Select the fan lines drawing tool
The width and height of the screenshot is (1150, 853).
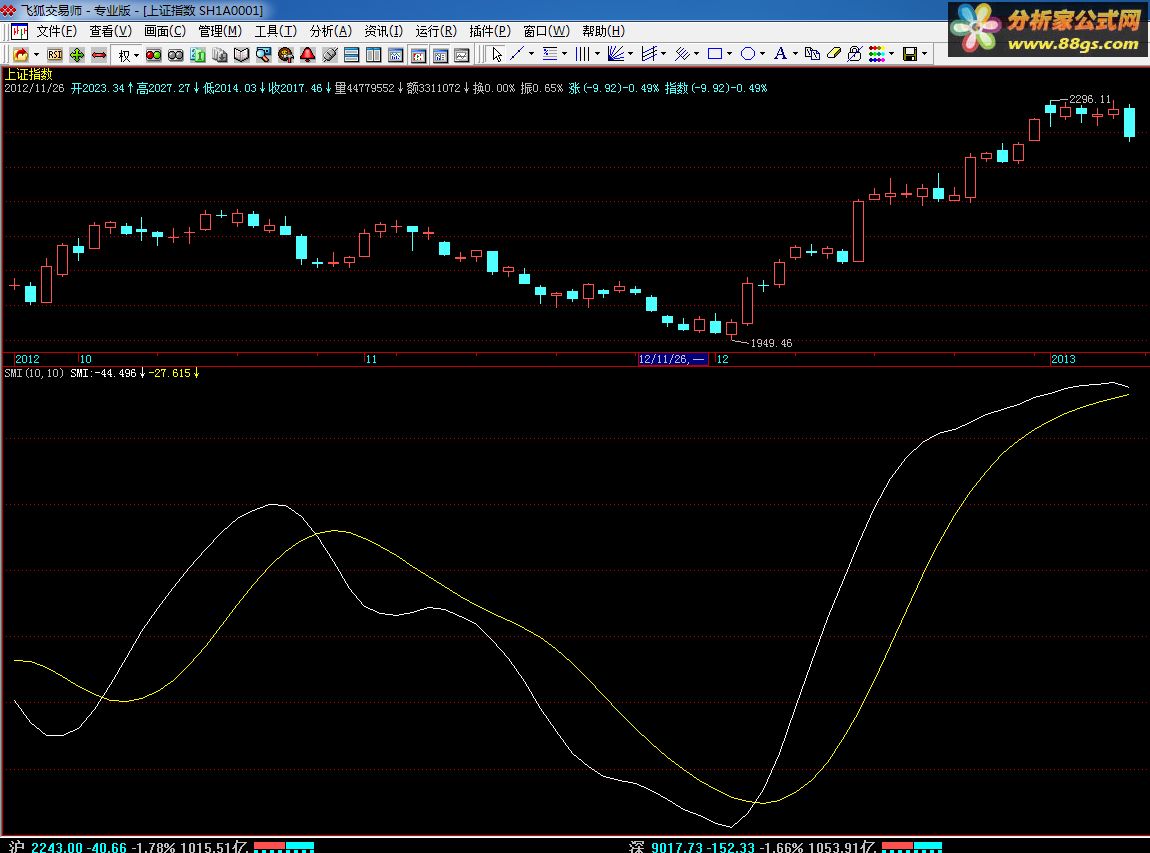pyautogui.click(x=615, y=54)
